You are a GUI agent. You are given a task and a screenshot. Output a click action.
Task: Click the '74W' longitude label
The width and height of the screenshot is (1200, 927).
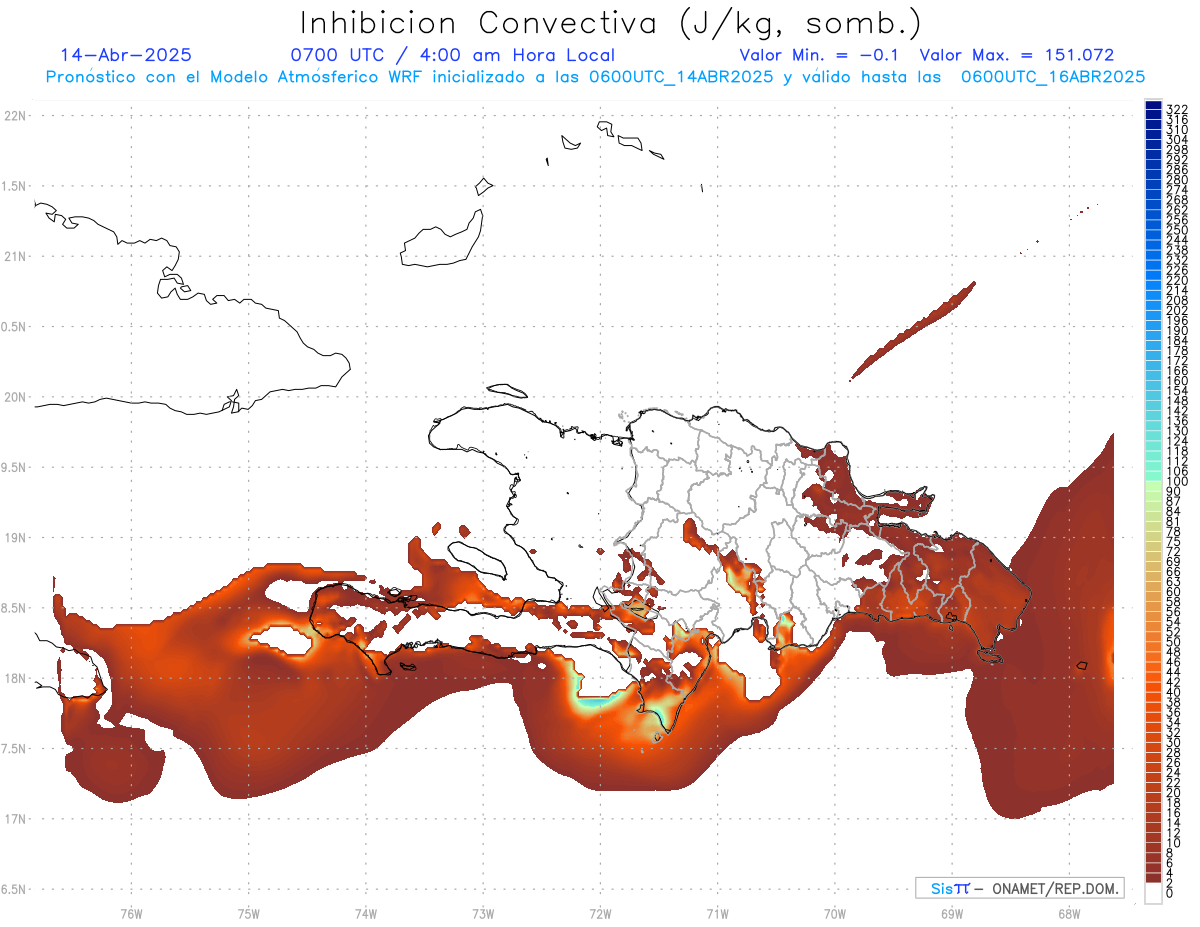tap(366, 913)
